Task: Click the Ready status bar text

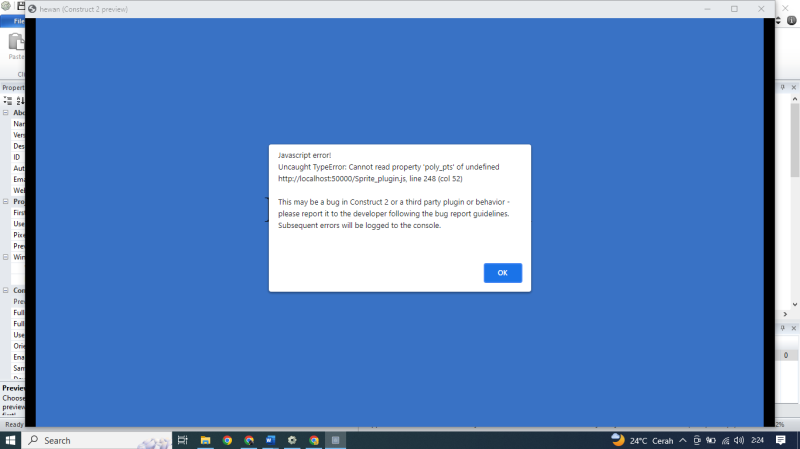Action: (x=14, y=425)
